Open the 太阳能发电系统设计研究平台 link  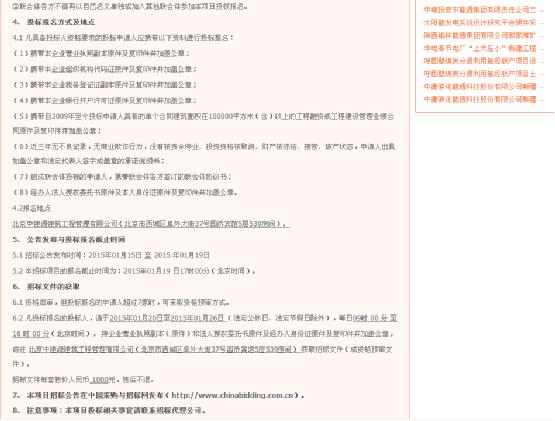coord(480,23)
